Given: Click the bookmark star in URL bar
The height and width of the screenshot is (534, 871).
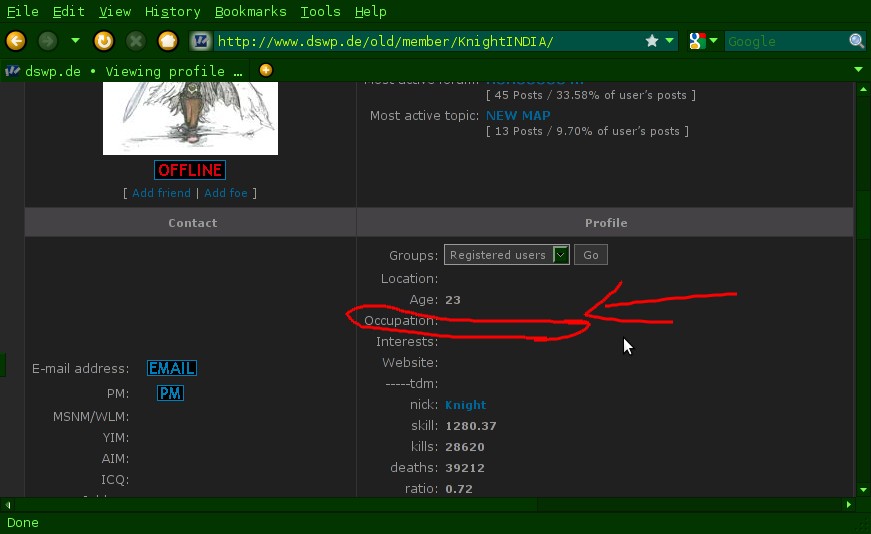Looking at the screenshot, I should [652, 41].
